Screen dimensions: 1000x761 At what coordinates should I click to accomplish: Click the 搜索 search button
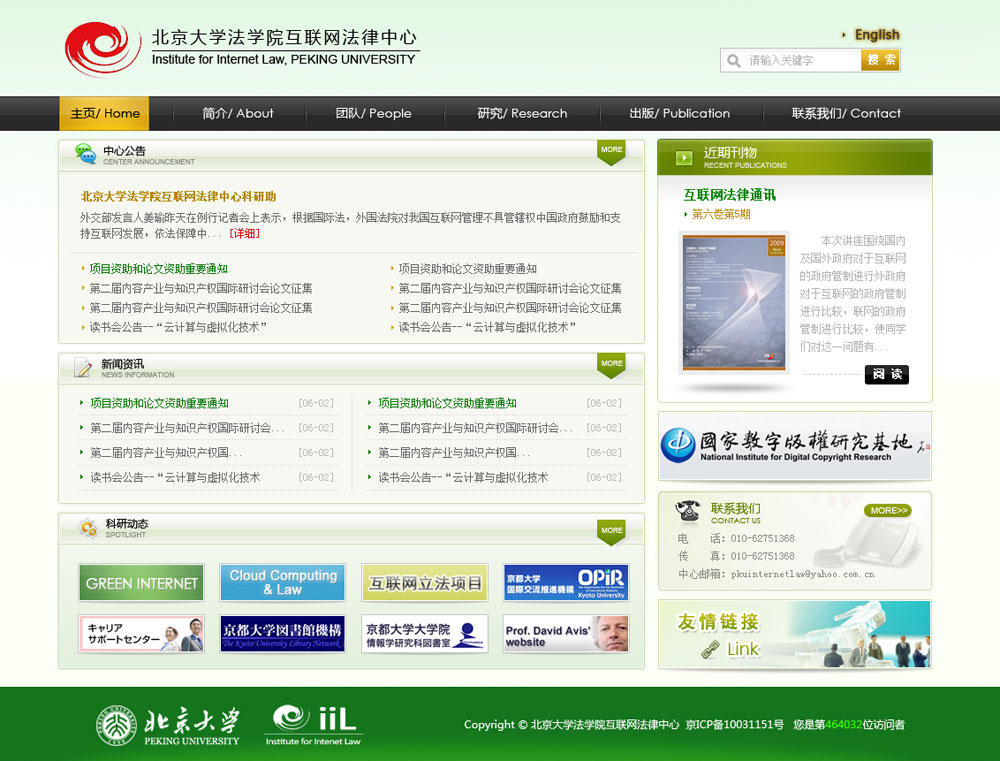[x=879, y=60]
